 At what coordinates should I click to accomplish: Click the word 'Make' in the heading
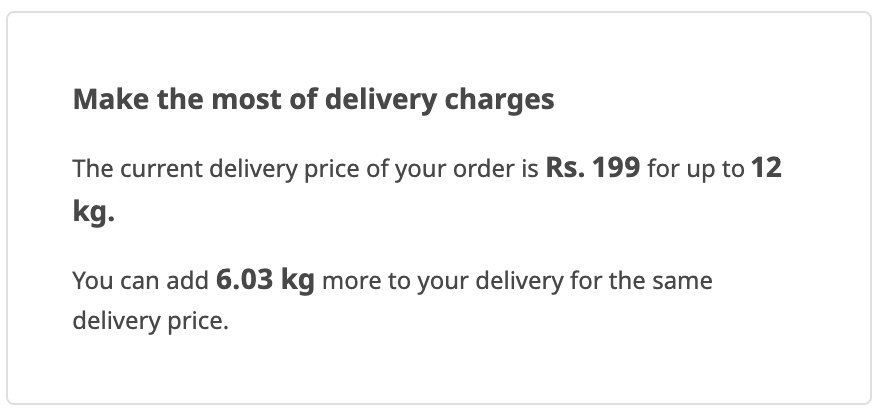[x=111, y=99]
